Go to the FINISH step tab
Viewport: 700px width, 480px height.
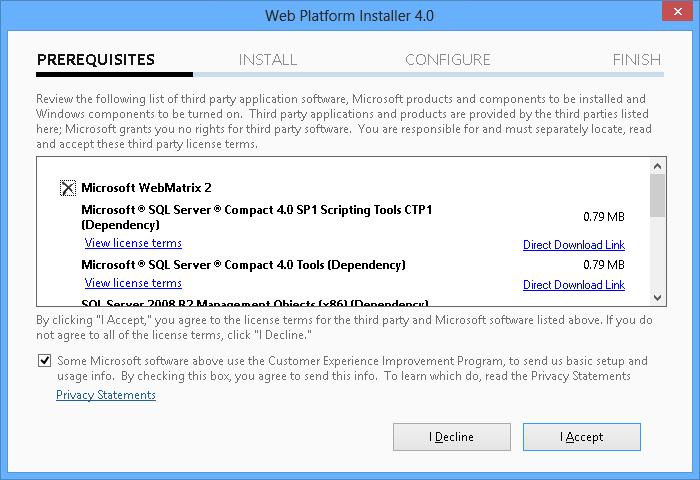[637, 60]
